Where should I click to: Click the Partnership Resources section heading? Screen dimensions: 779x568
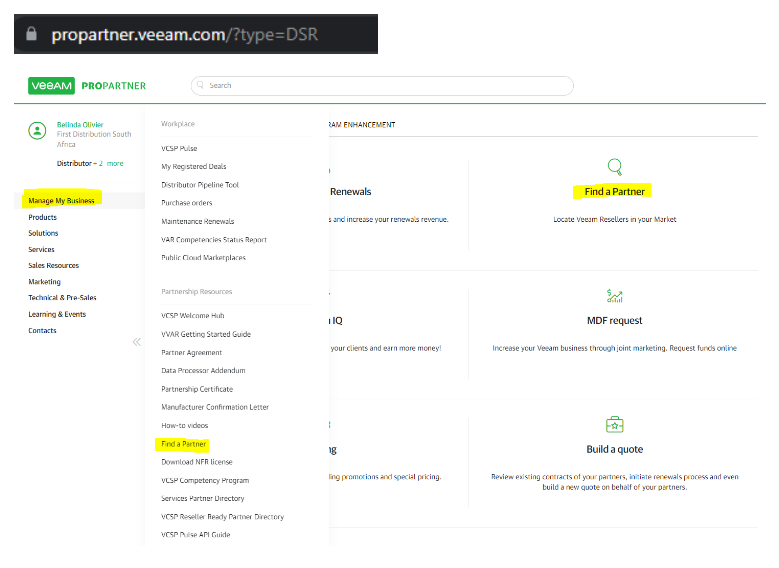tap(197, 292)
